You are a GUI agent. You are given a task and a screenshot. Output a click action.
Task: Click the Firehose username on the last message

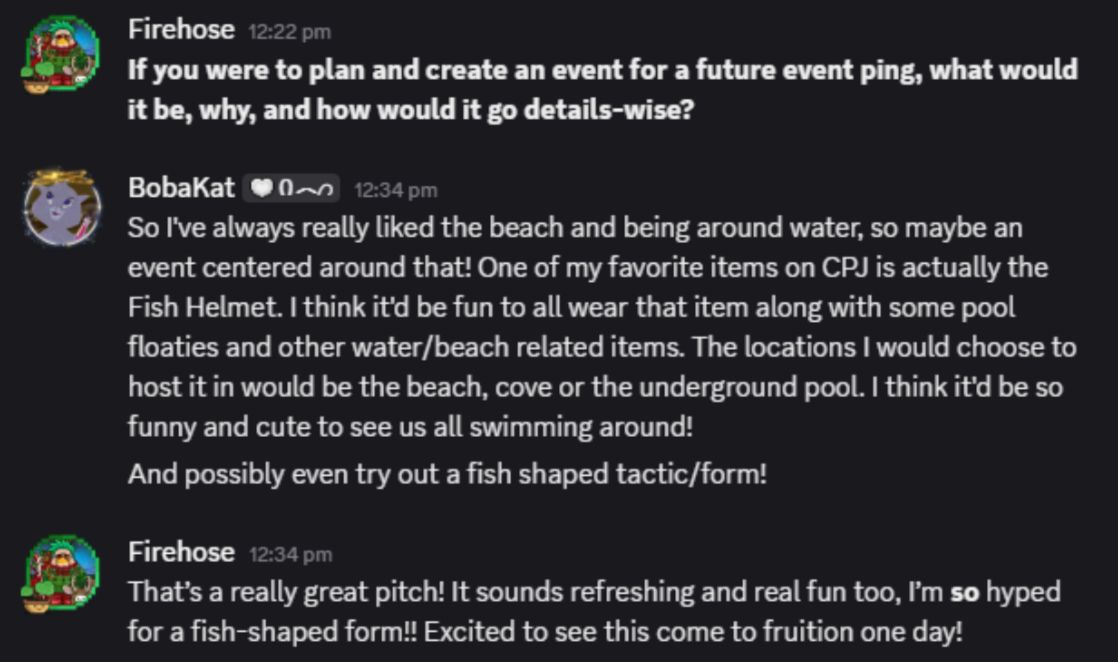pos(181,552)
